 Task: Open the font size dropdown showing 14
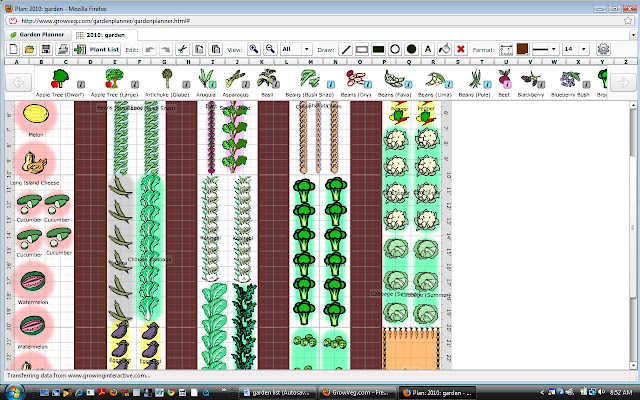coord(576,49)
